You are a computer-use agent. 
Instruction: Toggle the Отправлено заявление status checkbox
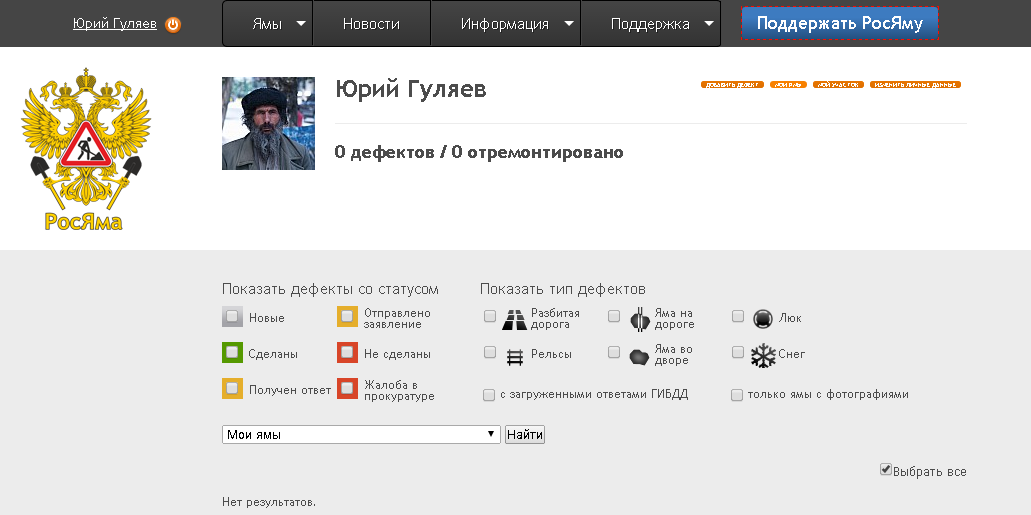(347, 317)
